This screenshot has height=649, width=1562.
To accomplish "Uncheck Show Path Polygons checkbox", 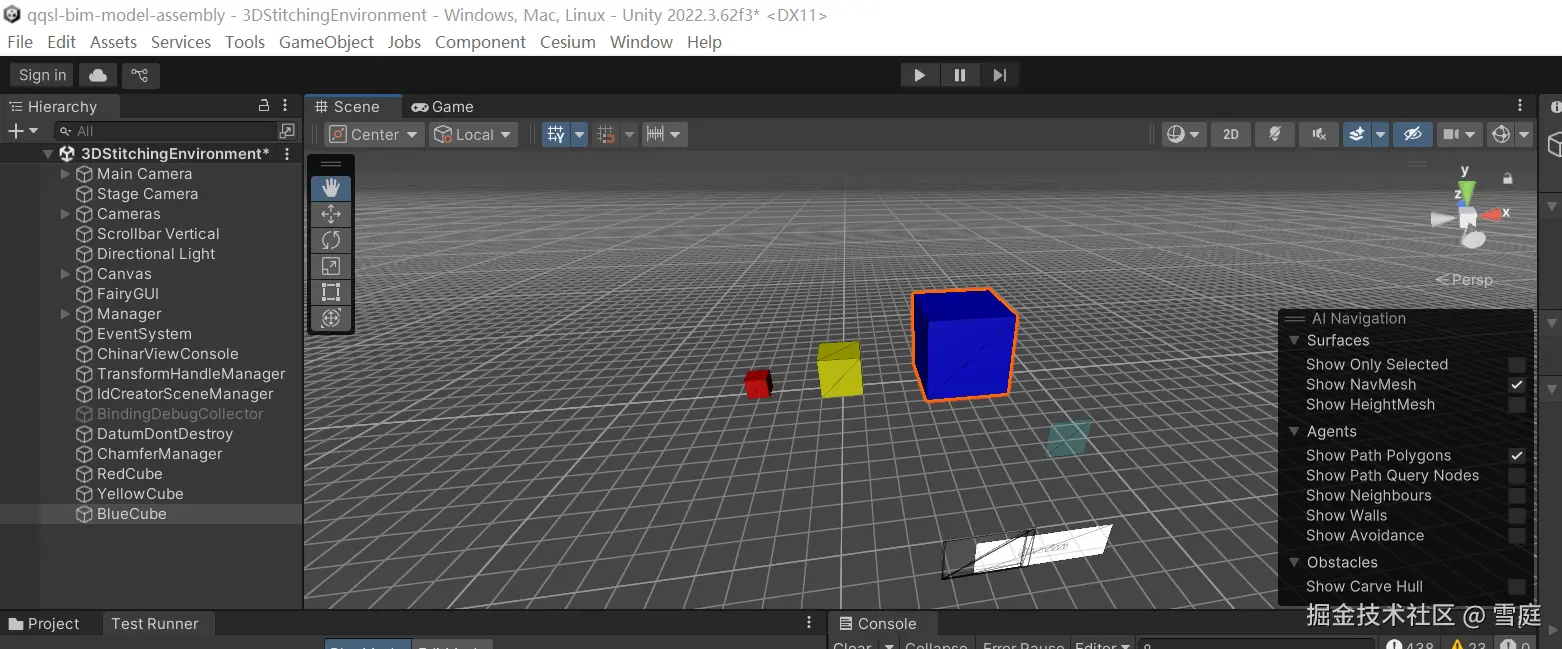I will [x=1517, y=456].
